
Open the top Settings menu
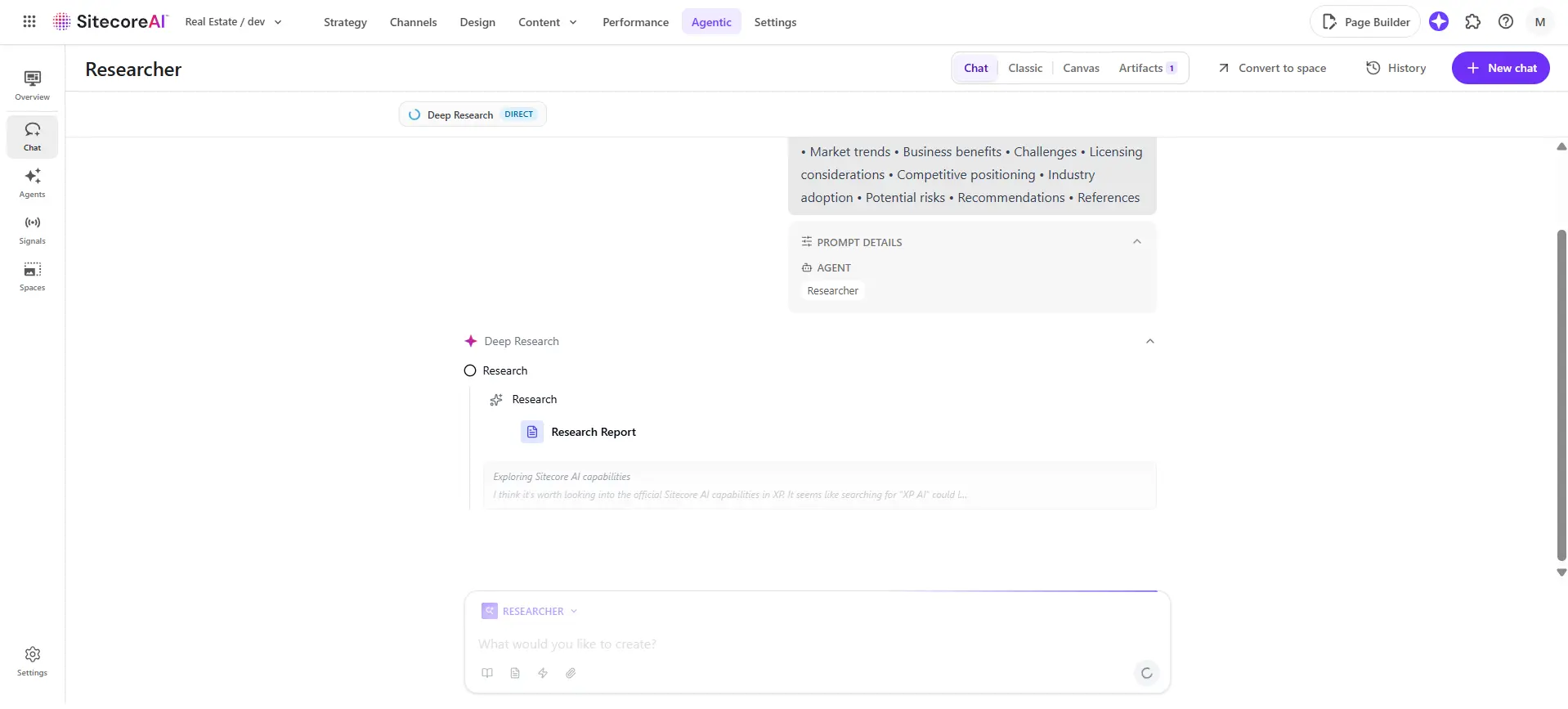775,22
